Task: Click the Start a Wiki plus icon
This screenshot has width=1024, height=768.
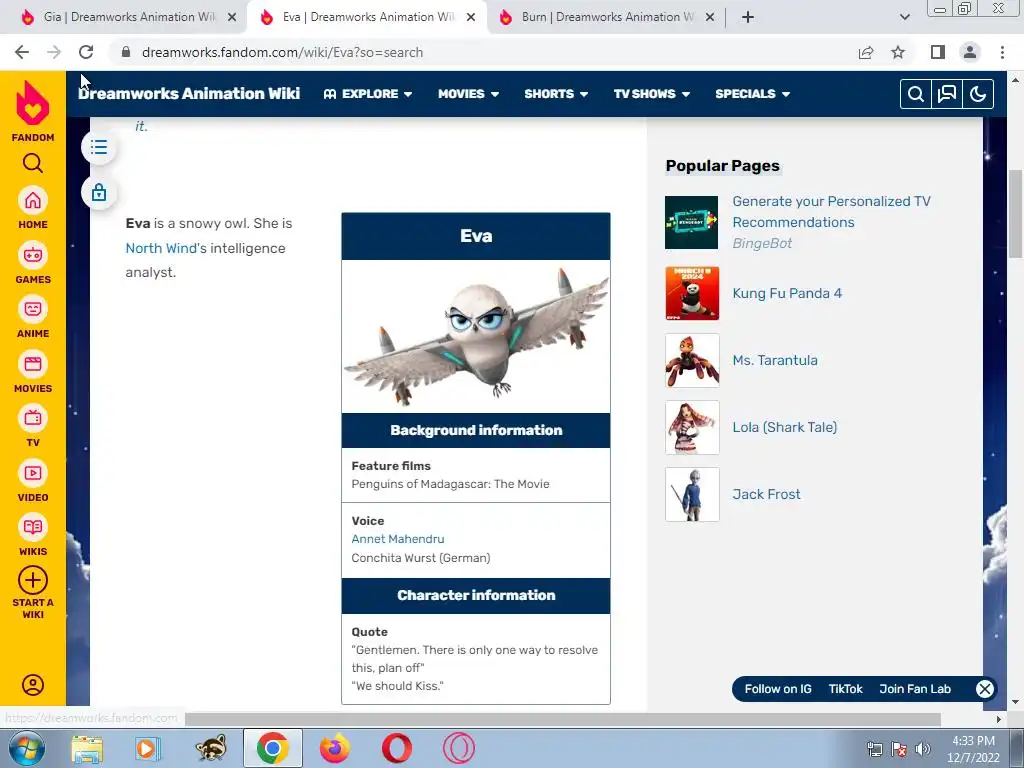Action: [x=33, y=580]
